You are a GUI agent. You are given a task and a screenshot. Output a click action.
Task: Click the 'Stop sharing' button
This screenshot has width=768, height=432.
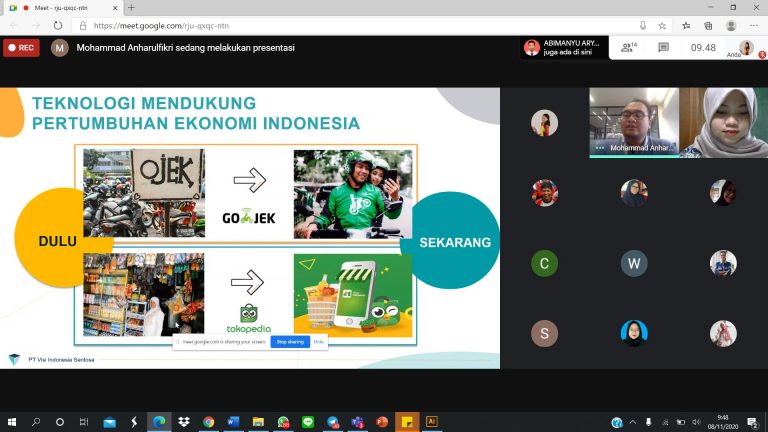[290, 342]
